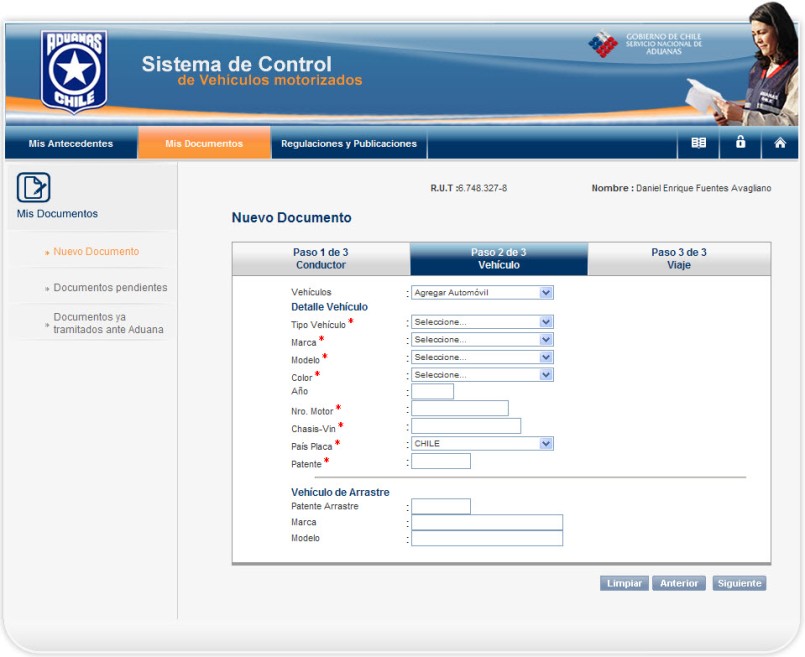This screenshot has height=657, width=805.
Task: Open the vehicle Modelo Seleccione dropdown
Action: coord(482,357)
